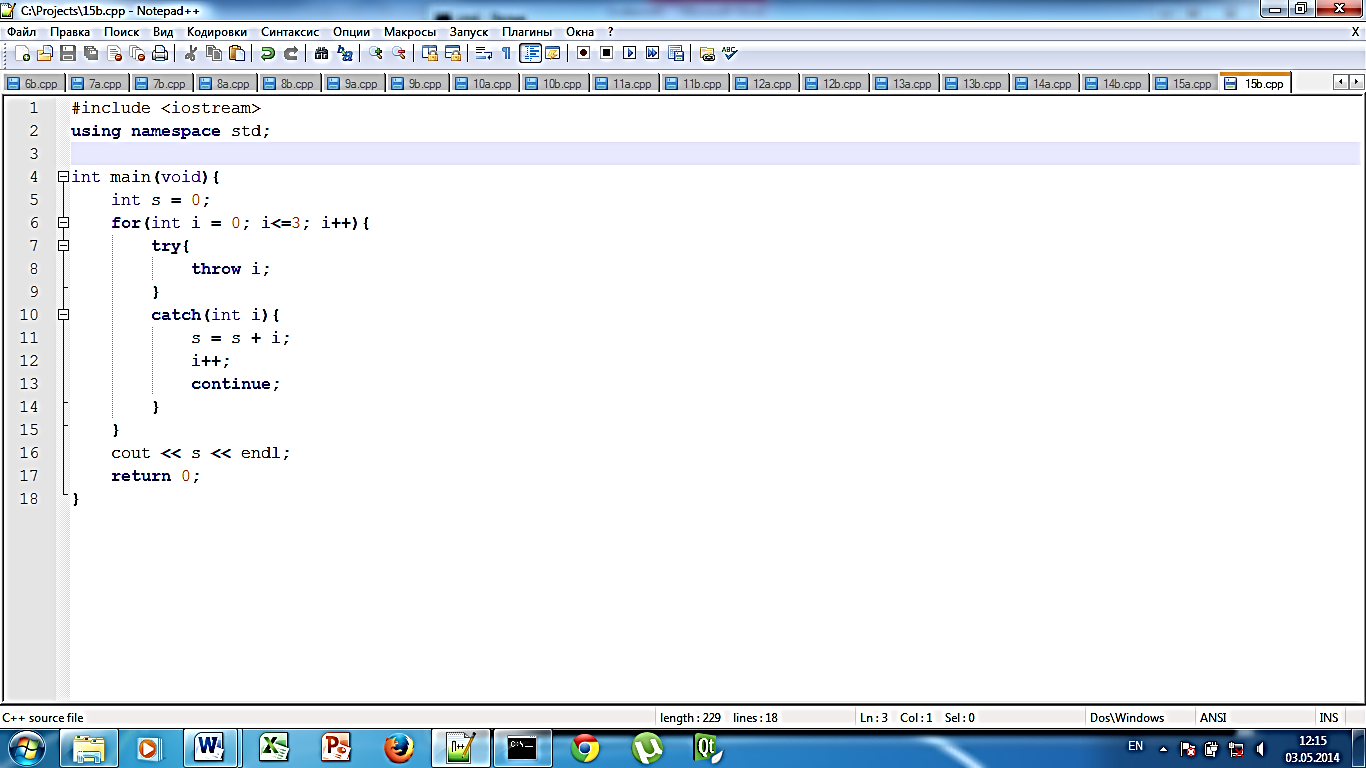
Task: Save the current file with the Save icon
Action: point(68,54)
